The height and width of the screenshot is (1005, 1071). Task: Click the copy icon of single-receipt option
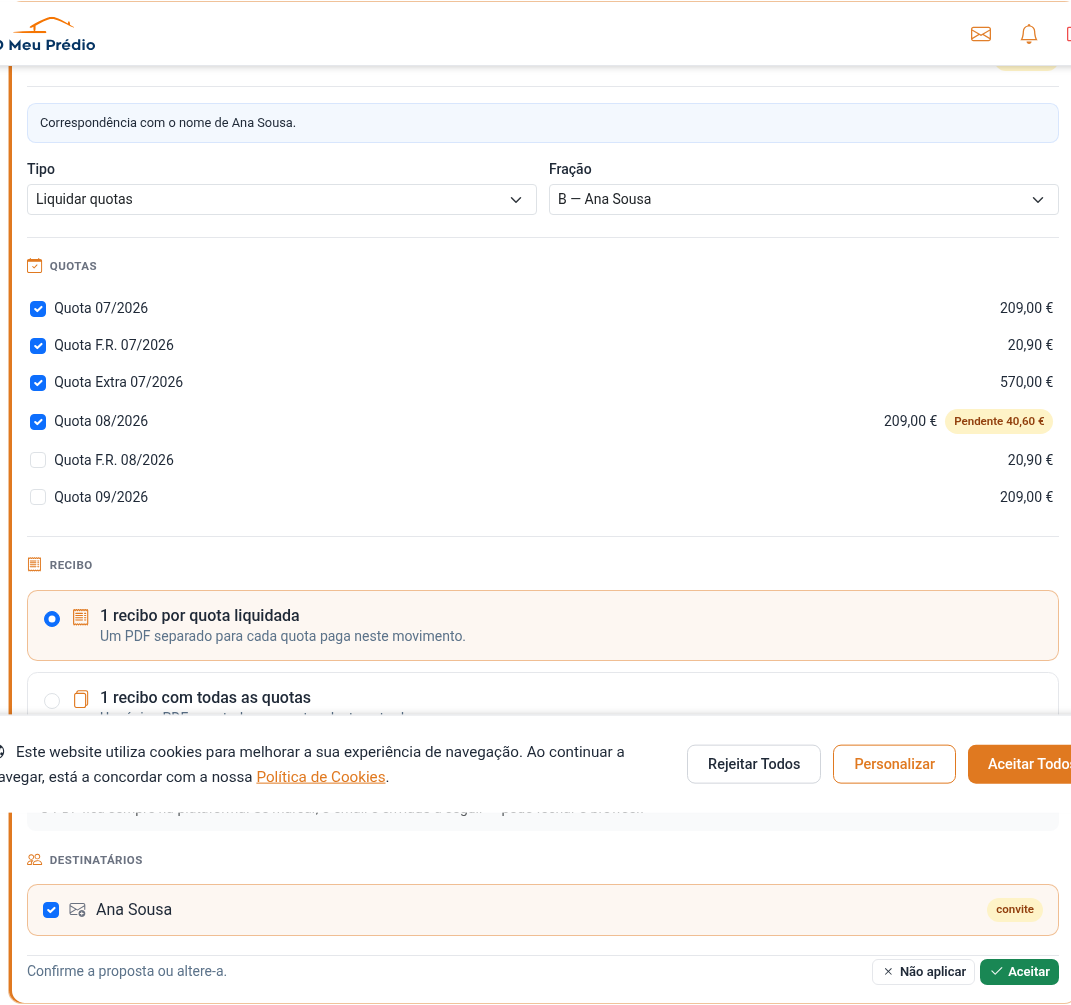[81, 699]
